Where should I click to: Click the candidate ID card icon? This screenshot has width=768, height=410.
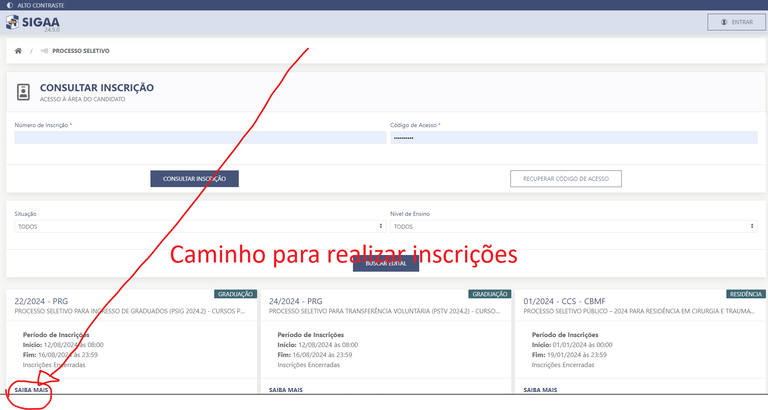[x=24, y=92]
